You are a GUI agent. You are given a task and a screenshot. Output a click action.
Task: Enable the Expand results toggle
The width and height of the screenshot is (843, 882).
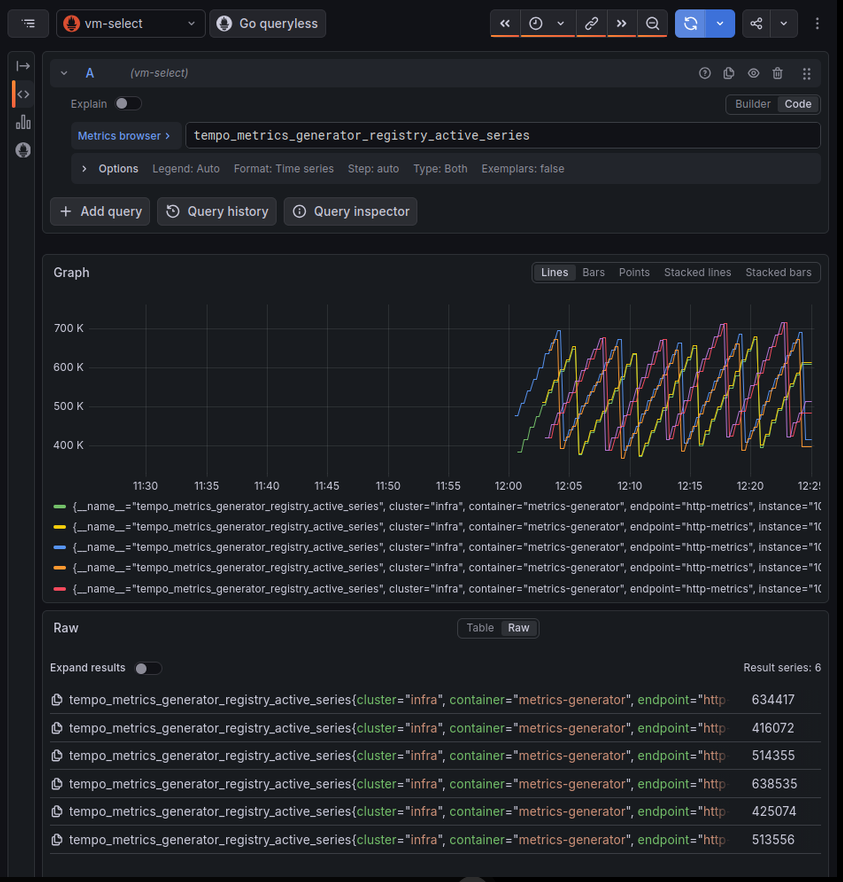[148, 668]
